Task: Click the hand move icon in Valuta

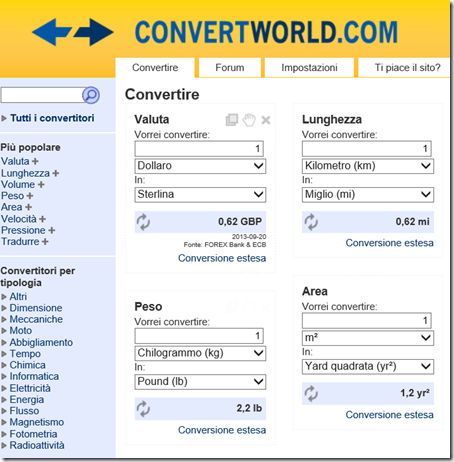Action: pos(249,120)
